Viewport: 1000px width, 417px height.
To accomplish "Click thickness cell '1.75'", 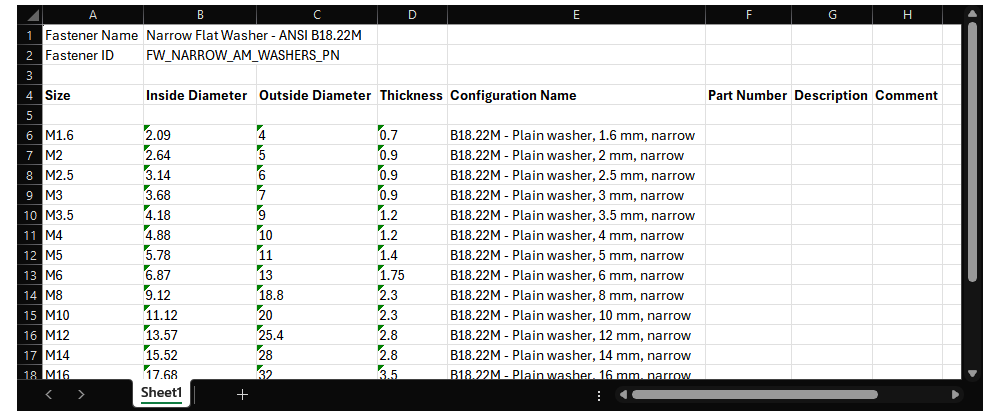I will (413, 275).
